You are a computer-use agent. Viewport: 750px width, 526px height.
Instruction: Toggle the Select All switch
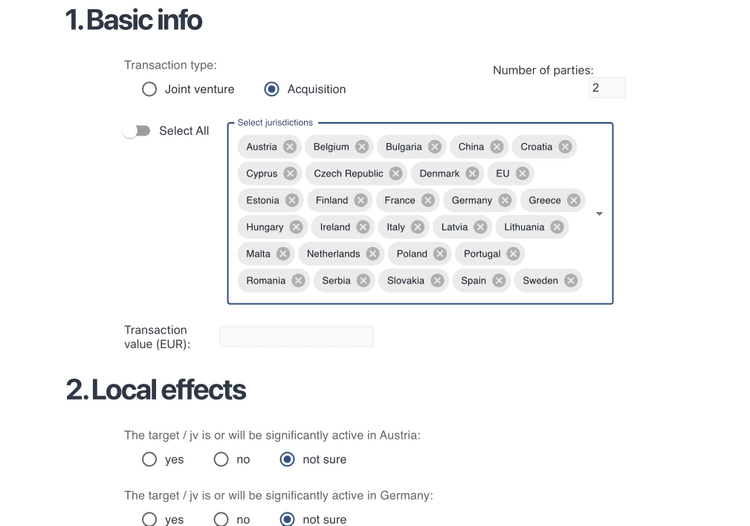(136, 131)
